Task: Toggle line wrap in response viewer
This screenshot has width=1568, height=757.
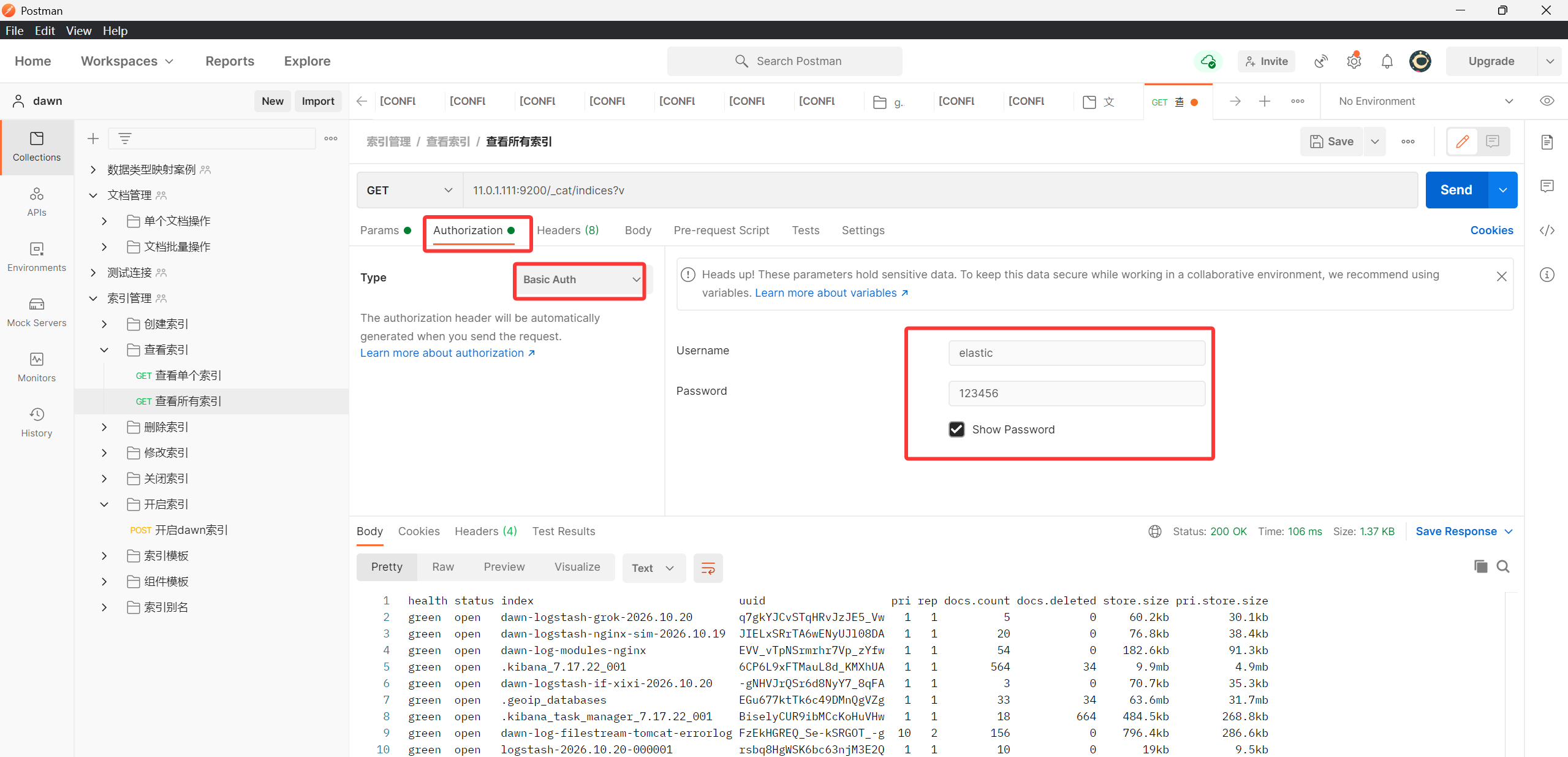Action: pos(708,568)
